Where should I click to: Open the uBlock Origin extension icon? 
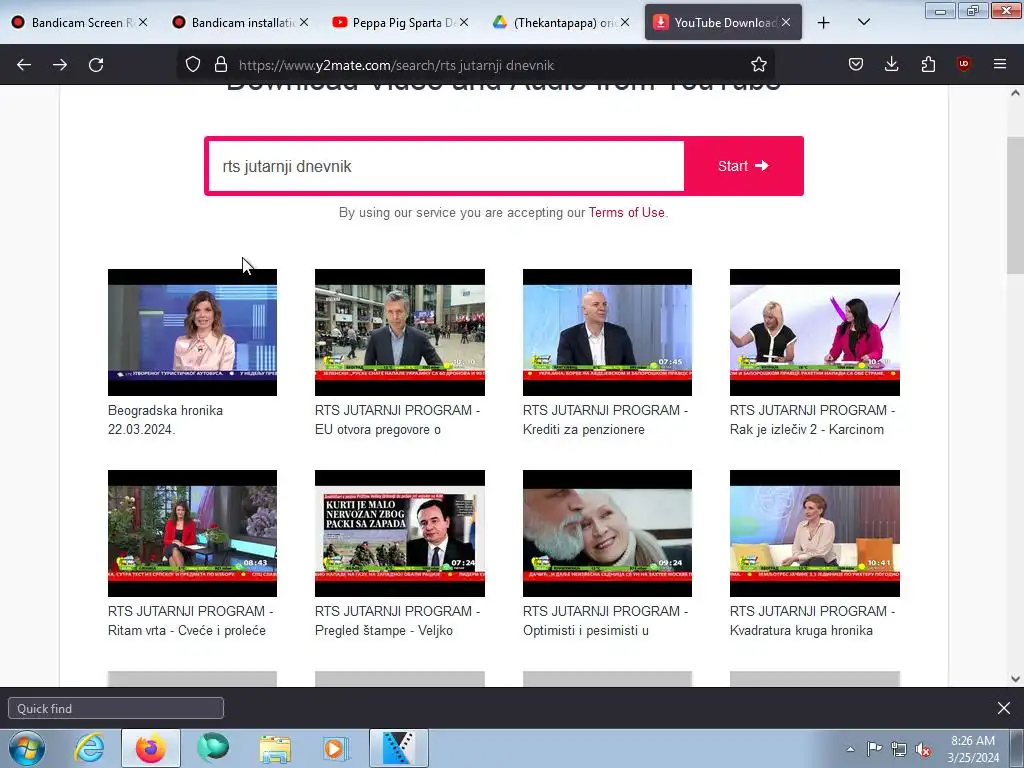point(963,65)
